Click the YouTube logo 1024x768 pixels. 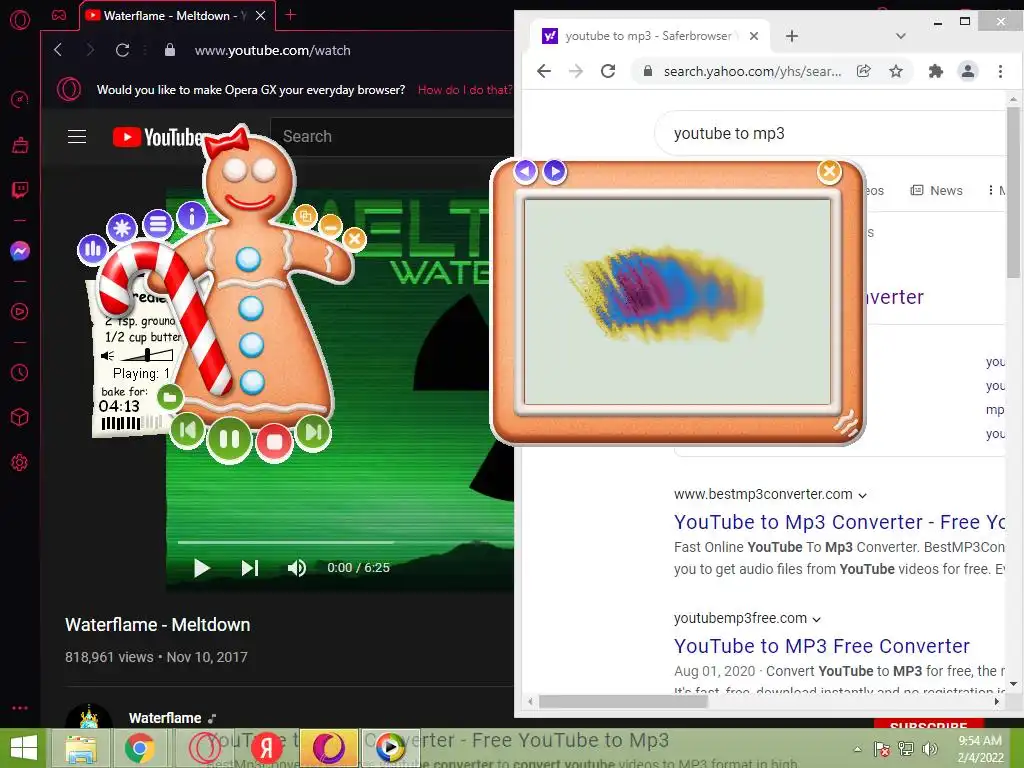click(157, 137)
